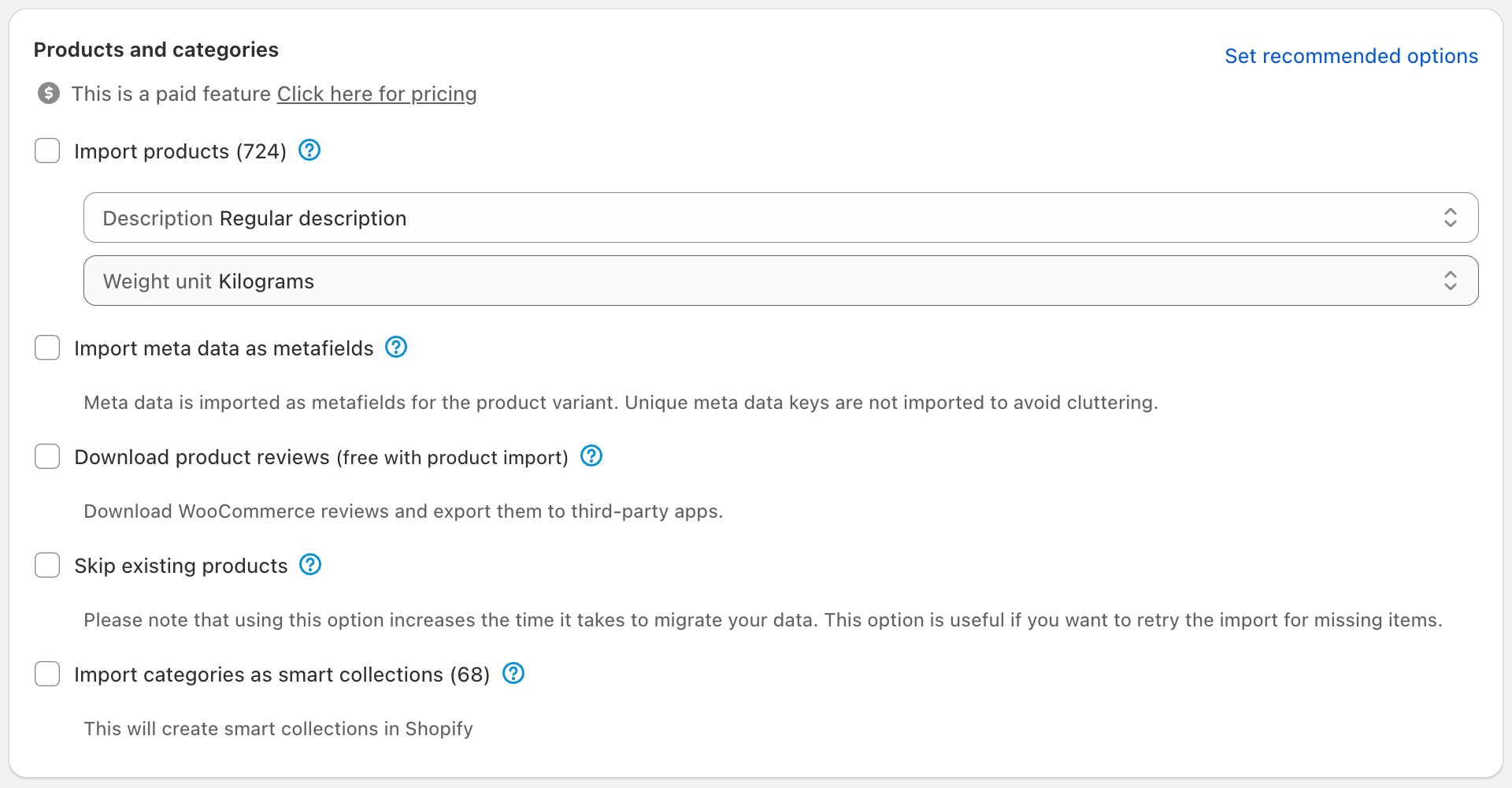Enable Import categories as smart collections checkbox

point(47,674)
